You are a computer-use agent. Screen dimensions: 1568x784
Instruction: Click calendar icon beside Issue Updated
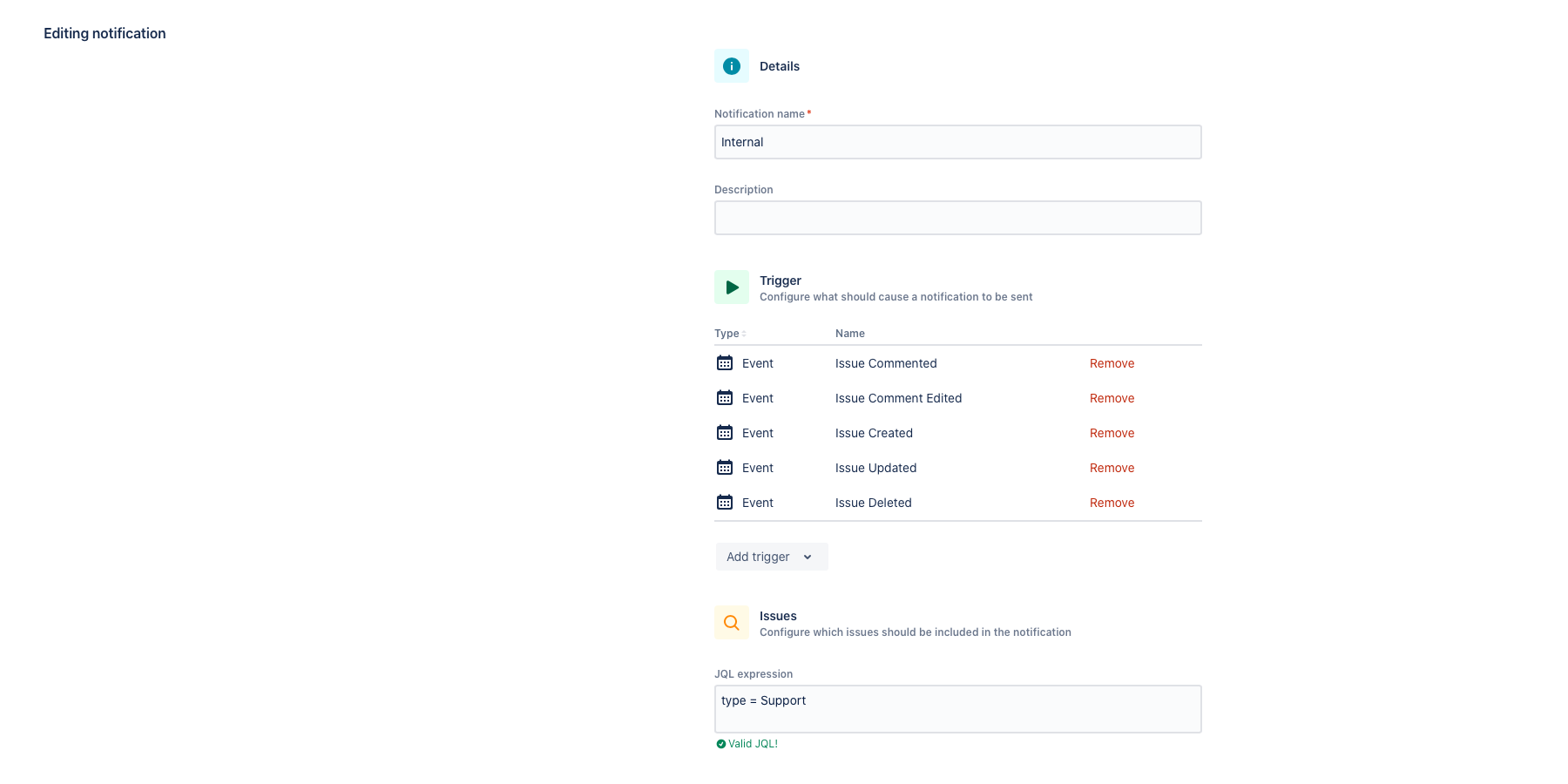point(725,468)
